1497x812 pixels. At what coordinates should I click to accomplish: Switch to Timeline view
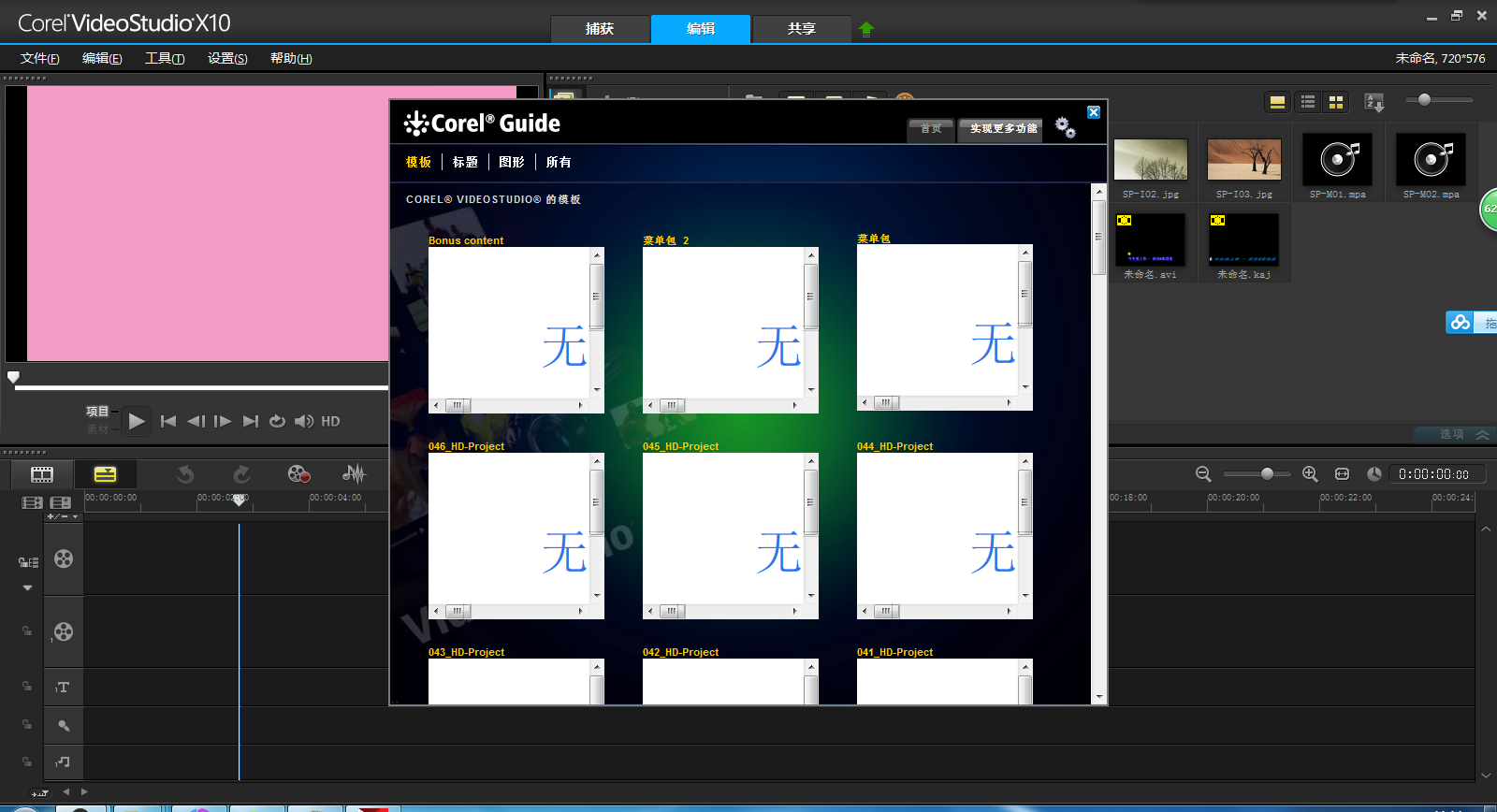[105, 474]
